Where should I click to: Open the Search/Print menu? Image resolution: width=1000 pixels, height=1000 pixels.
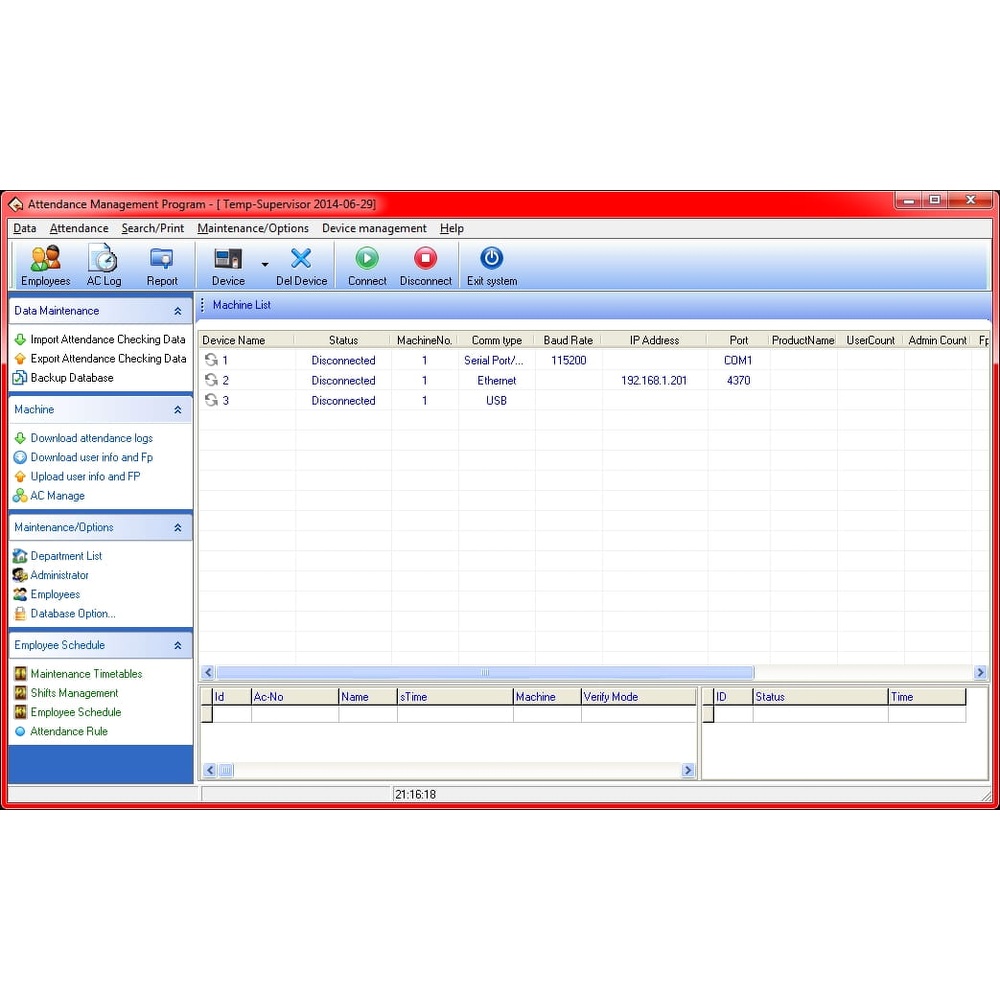(x=152, y=228)
